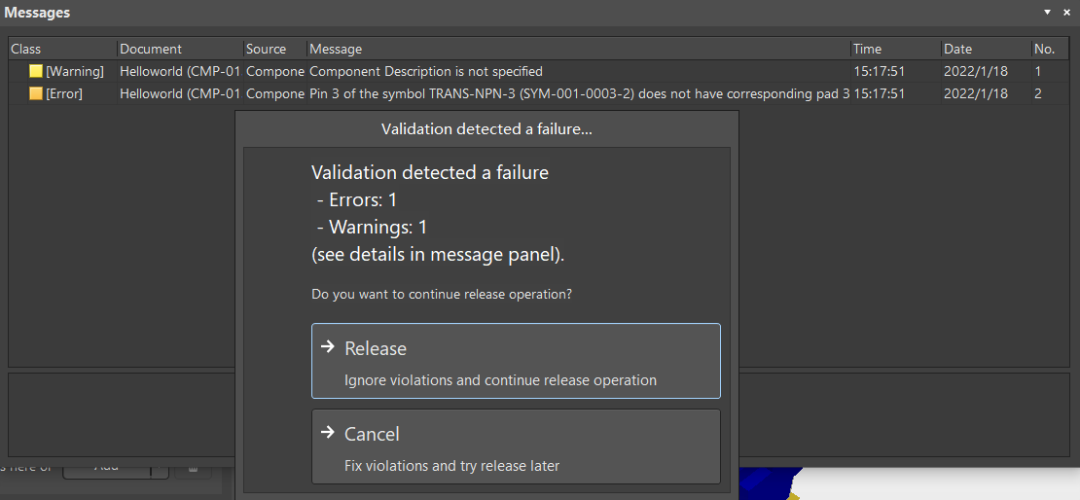The image size is (1080, 500).
Task: Sort messages by the Time column
Action: point(895,49)
